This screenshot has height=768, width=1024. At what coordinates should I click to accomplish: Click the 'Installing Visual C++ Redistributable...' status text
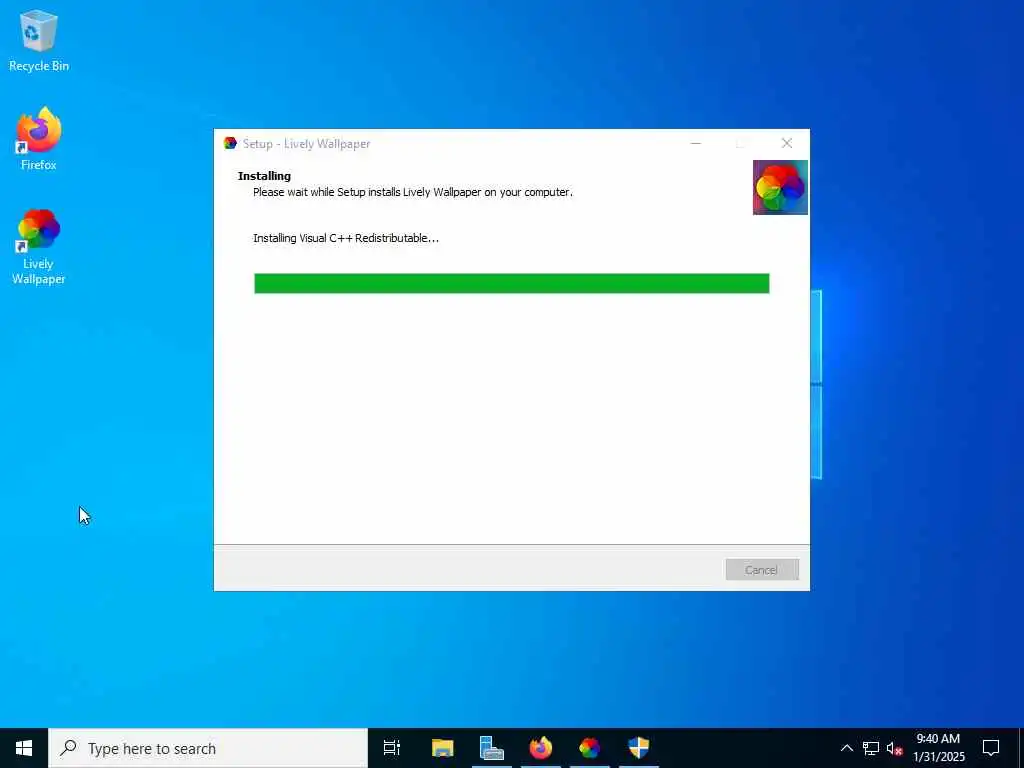coord(345,238)
